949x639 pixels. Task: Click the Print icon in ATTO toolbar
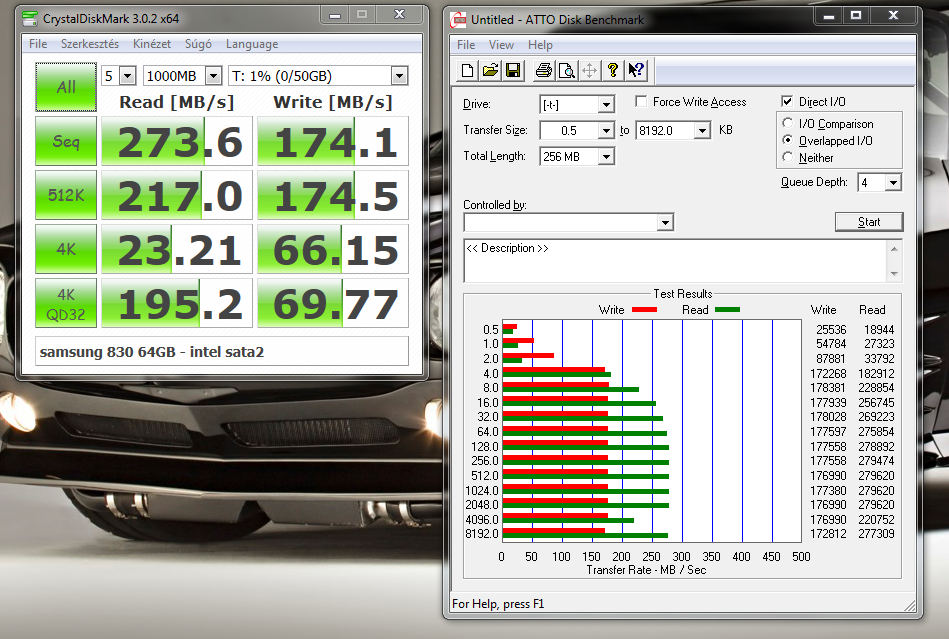543,70
